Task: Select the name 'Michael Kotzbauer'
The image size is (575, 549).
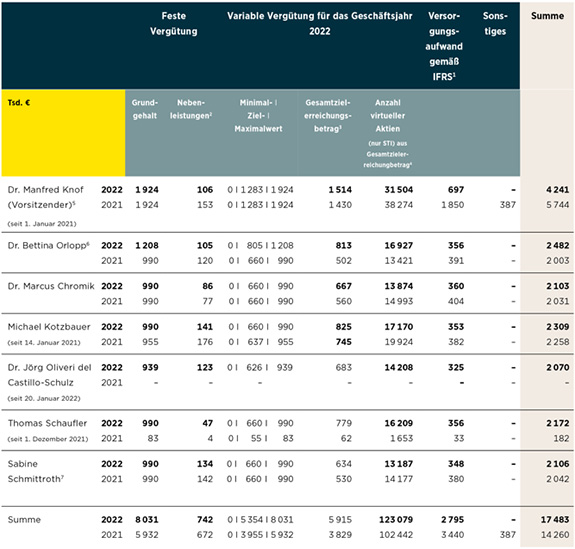Action: pos(49,327)
